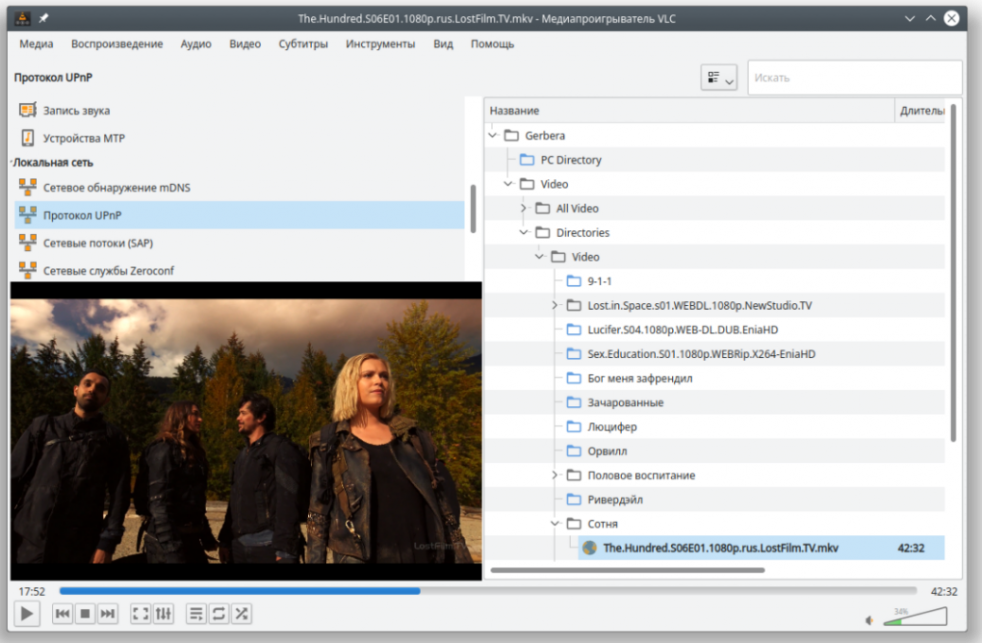This screenshot has height=643, width=982.
Task: Collapse the Directories folder
Action: pos(524,232)
